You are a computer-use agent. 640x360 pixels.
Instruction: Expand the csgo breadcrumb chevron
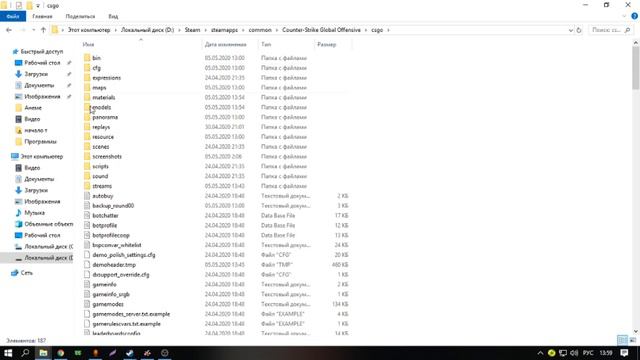tap(388, 30)
